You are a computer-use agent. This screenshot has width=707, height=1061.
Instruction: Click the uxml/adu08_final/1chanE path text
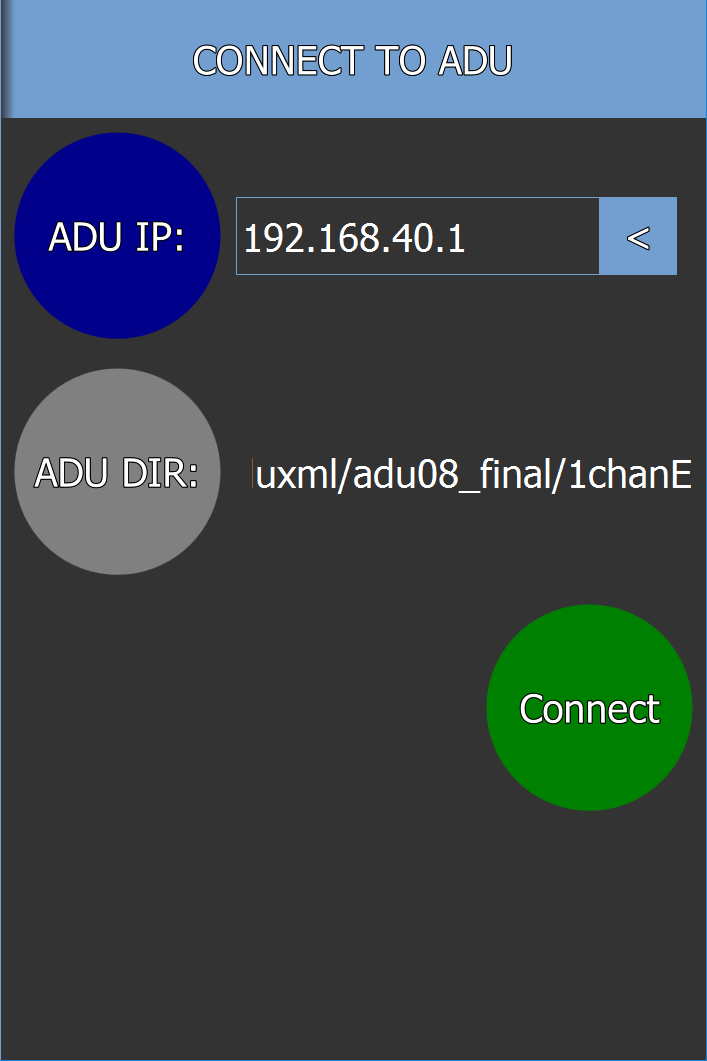(x=474, y=474)
